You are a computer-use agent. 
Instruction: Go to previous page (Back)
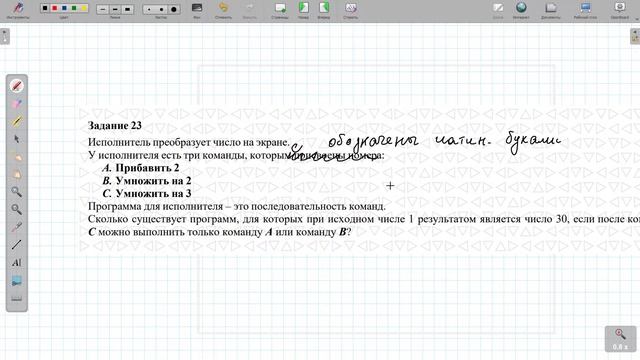coord(303,10)
